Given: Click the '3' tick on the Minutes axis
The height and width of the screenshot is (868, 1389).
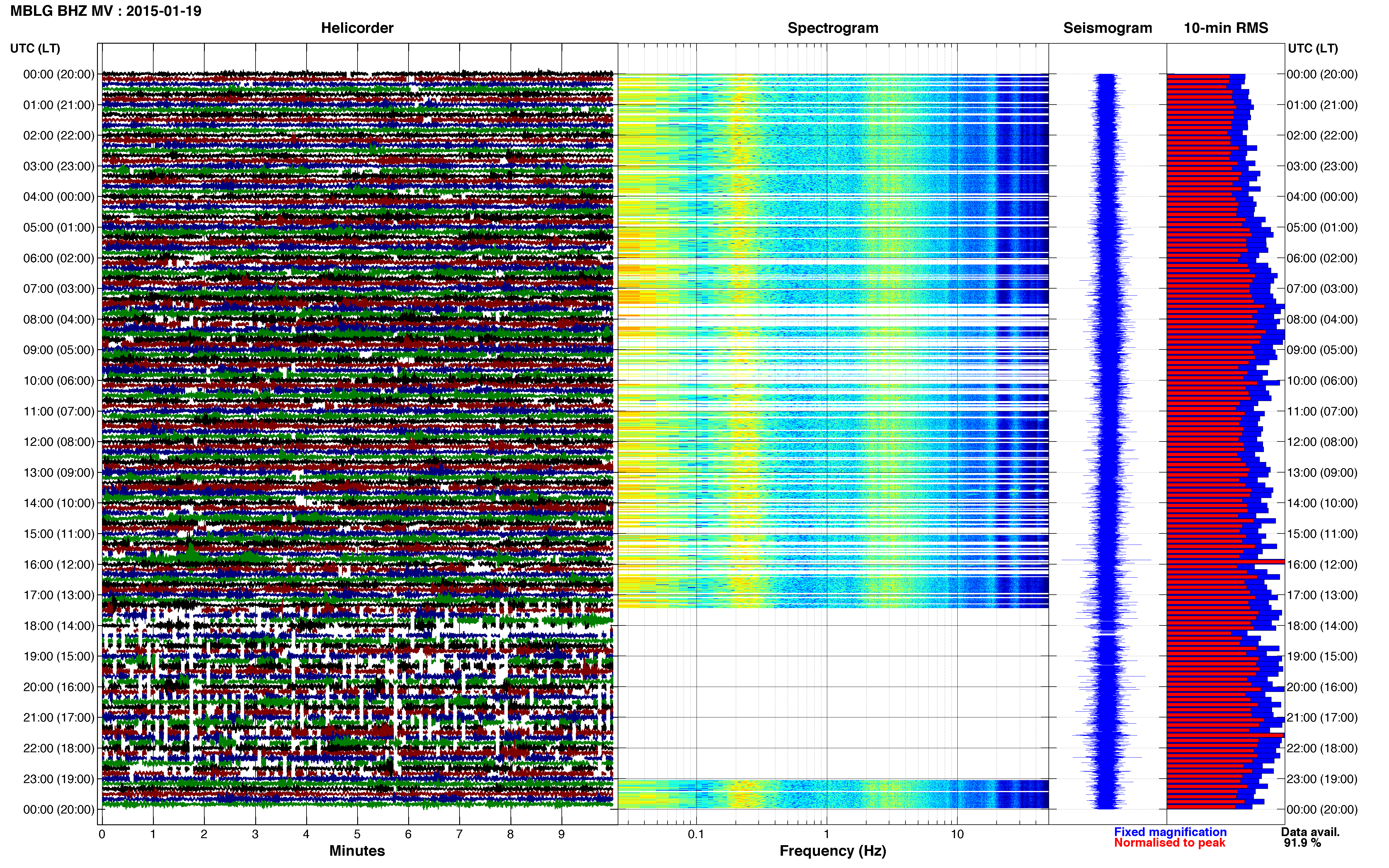Looking at the screenshot, I should [x=255, y=834].
